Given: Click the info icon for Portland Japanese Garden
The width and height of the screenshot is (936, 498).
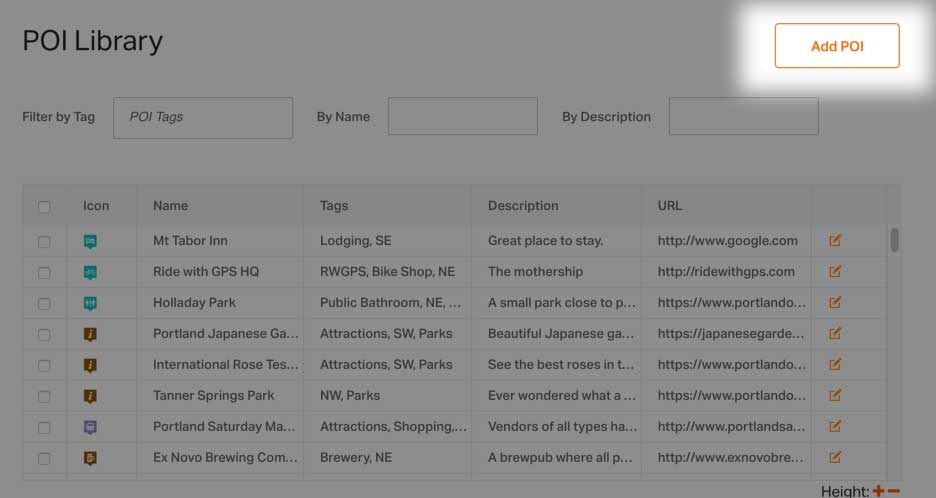Looking at the screenshot, I should pos(90,334).
